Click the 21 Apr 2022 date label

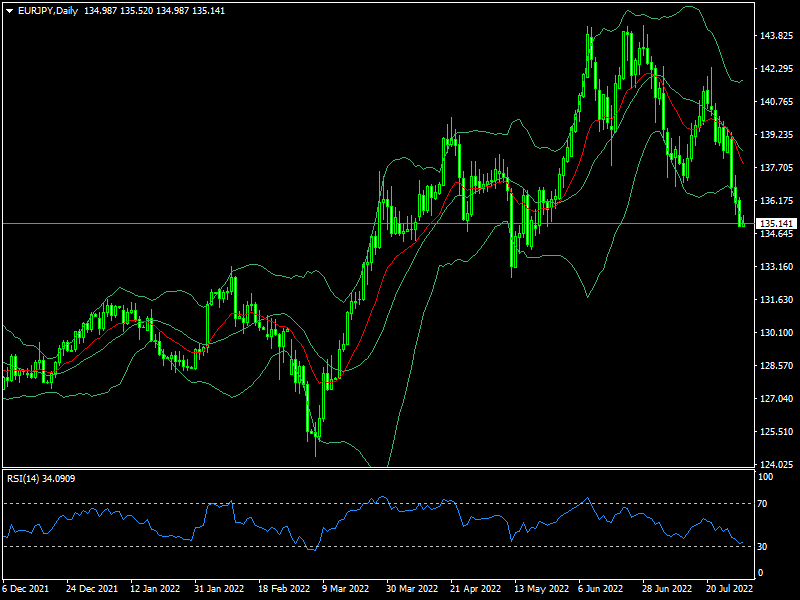pos(476,589)
